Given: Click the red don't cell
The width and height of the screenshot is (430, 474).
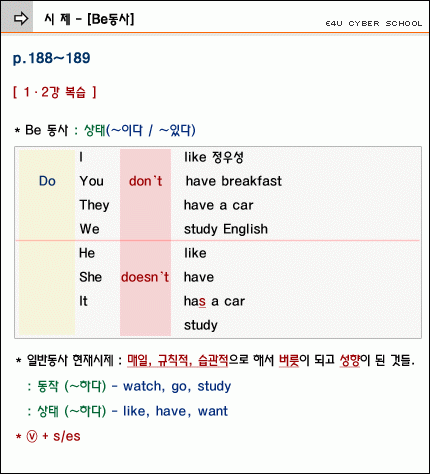Looking at the screenshot, I should click(145, 181).
